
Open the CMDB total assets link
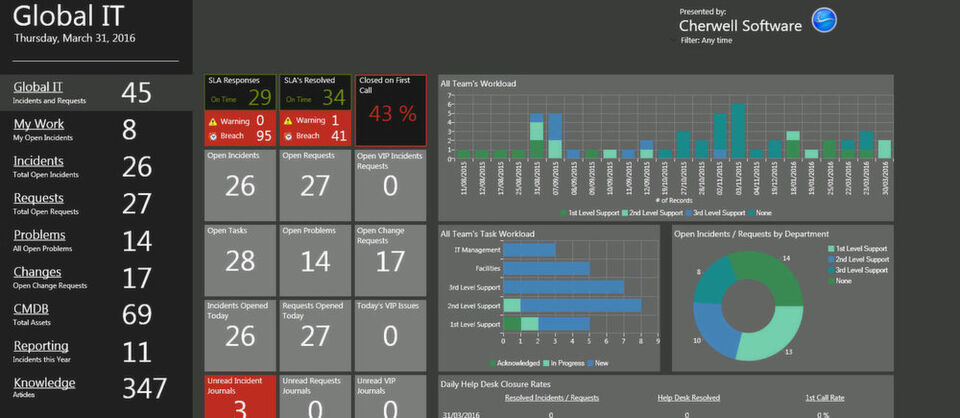tap(31, 309)
